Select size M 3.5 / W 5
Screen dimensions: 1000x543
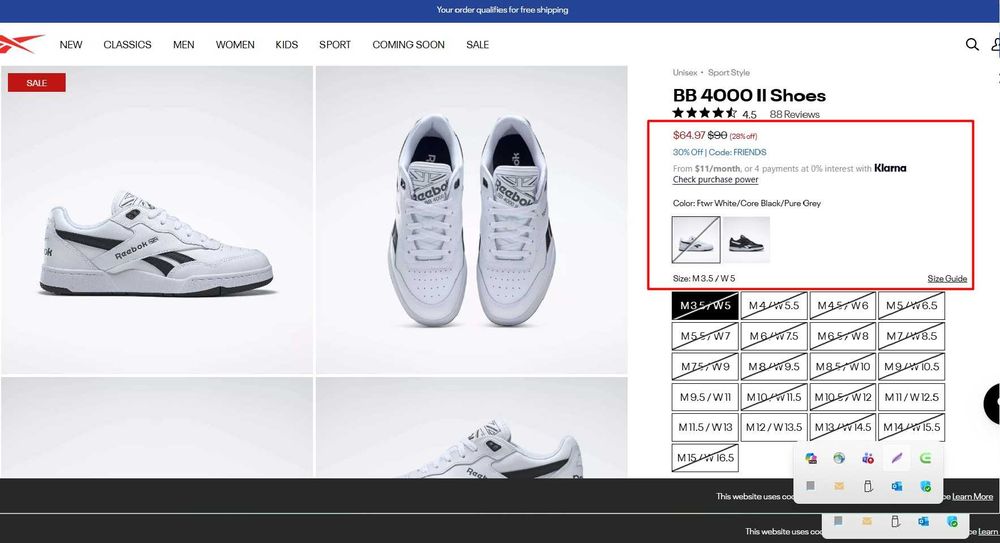pyautogui.click(x=705, y=306)
